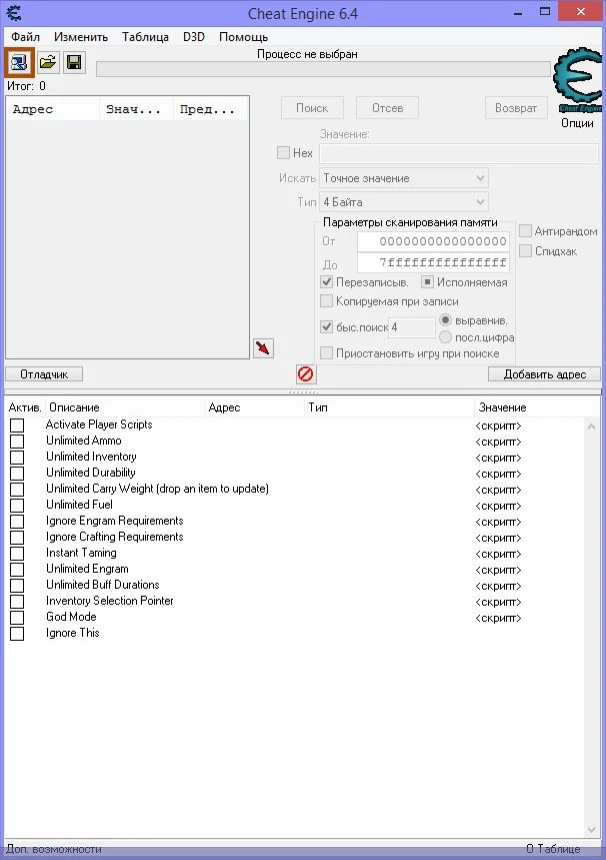Screen dimensions: 606x860
Task: Click the red no-entry clear icon
Action: [305, 374]
